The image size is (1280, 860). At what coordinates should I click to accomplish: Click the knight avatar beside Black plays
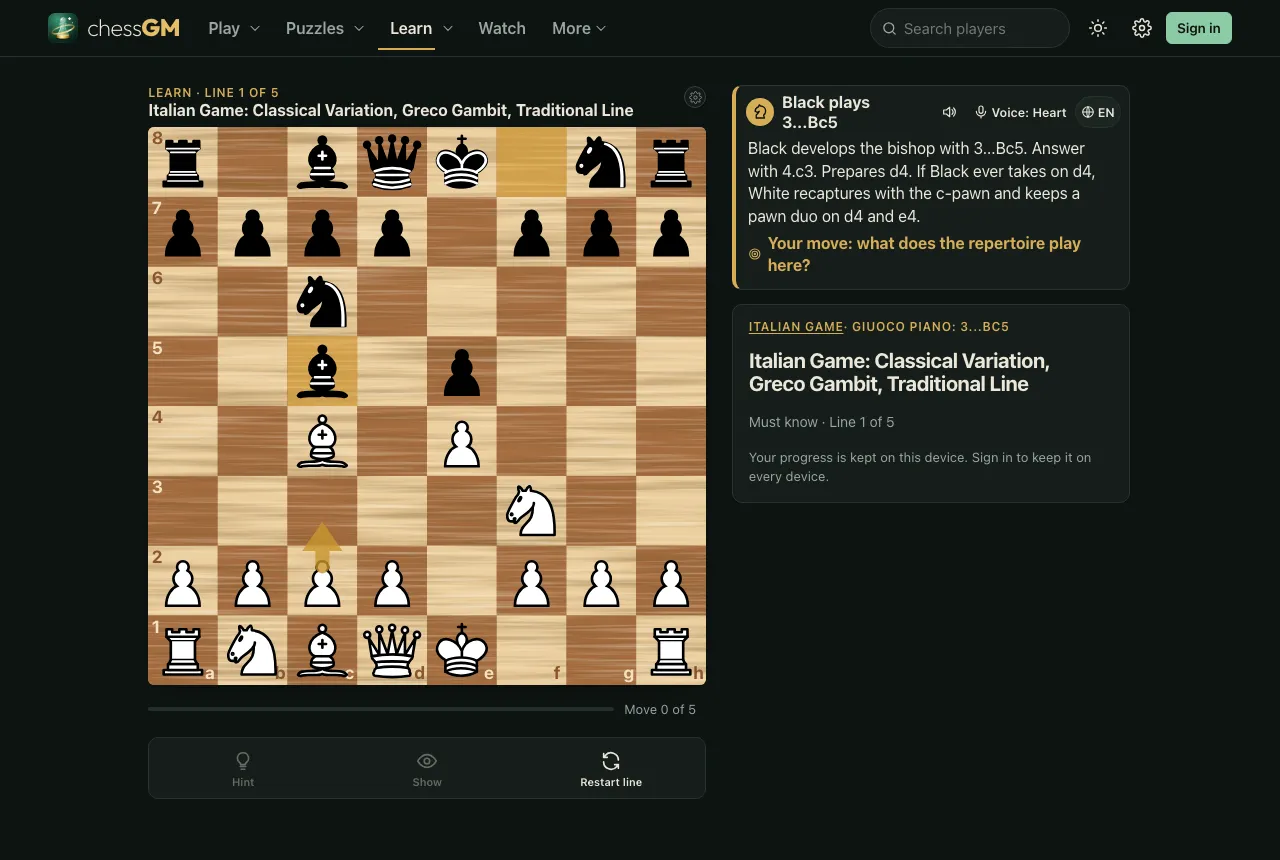click(760, 112)
